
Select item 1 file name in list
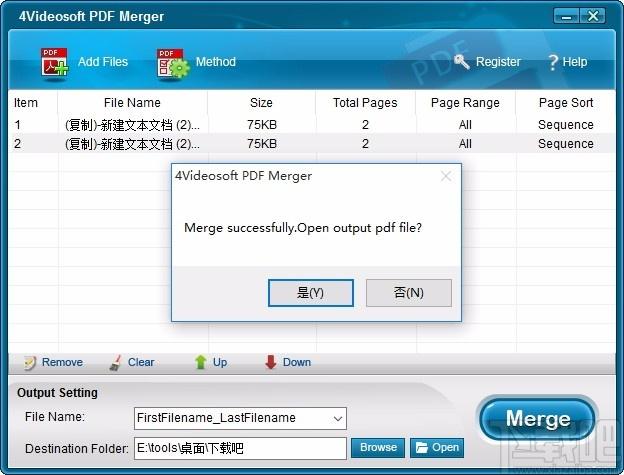(133, 125)
